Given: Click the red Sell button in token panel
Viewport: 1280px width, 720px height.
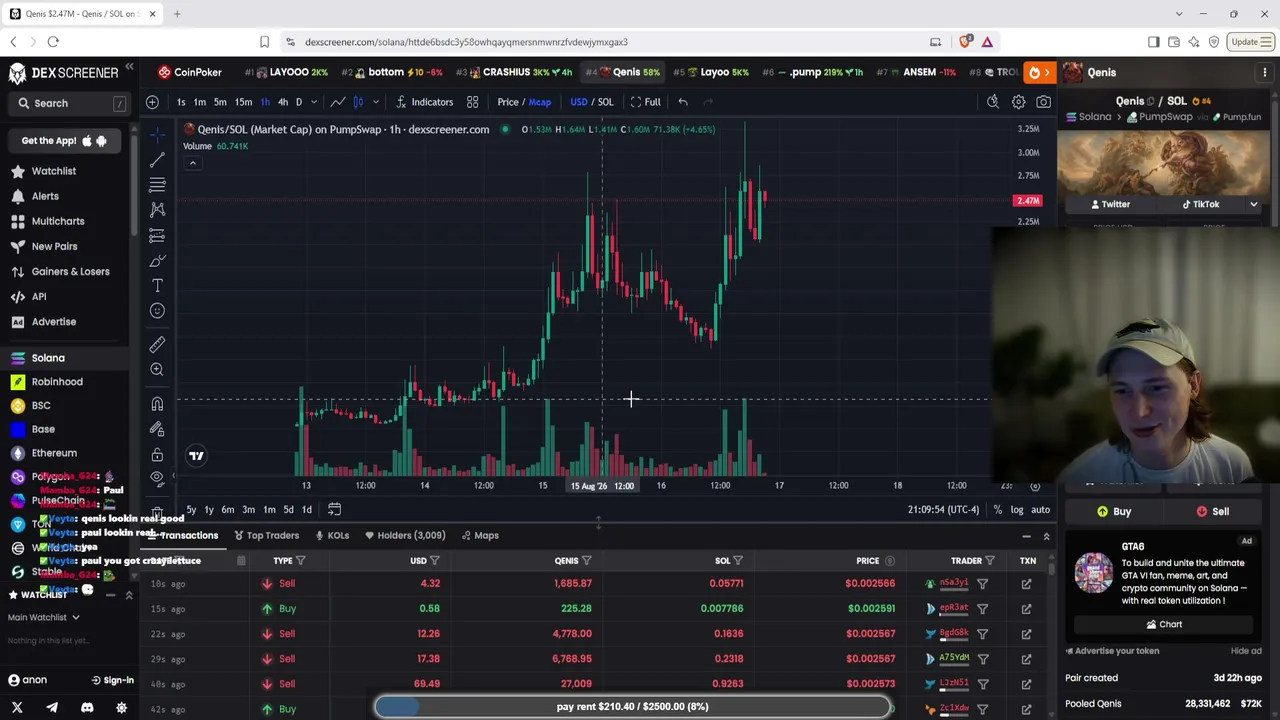Looking at the screenshot, I should pos(1212,512).
